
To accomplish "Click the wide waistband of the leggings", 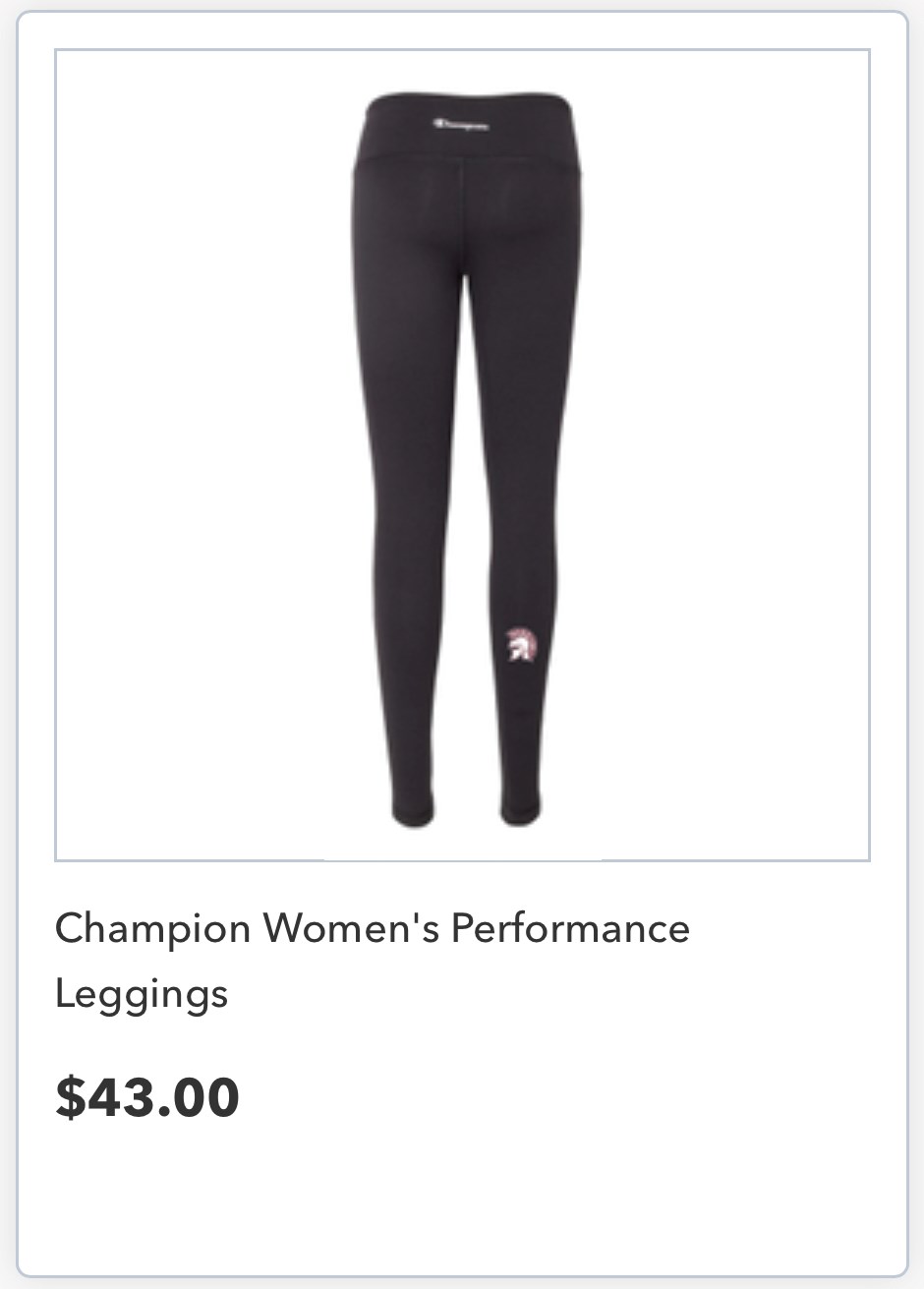I will click(467, 128).
